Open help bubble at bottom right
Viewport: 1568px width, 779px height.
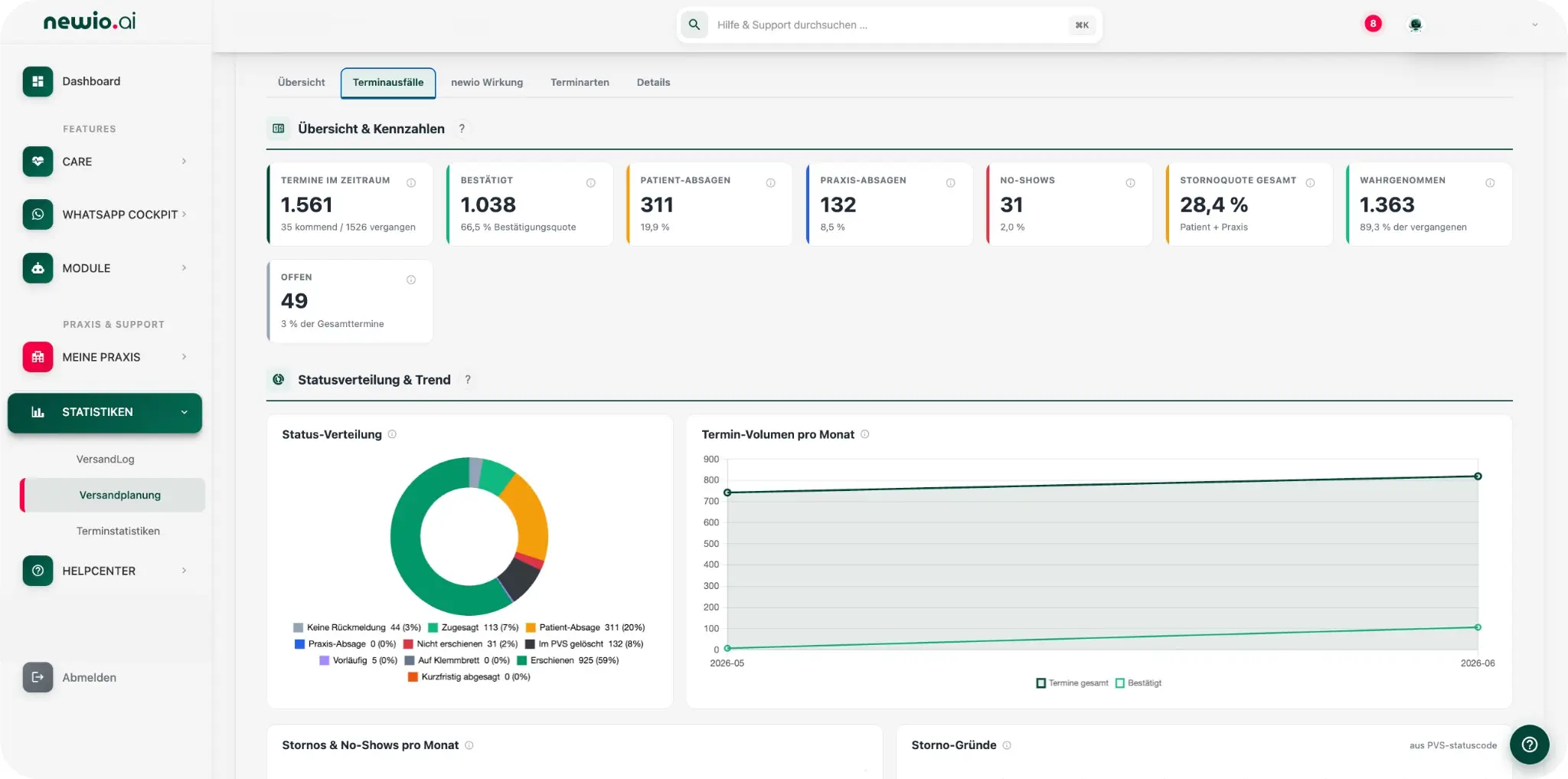(x=1530, y=745)
